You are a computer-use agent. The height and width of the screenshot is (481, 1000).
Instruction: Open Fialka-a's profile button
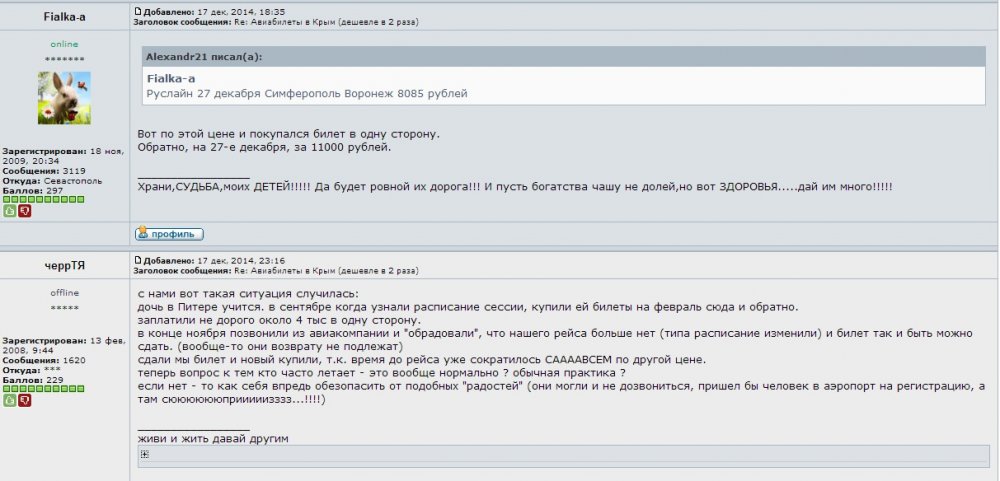coord(169,234)
